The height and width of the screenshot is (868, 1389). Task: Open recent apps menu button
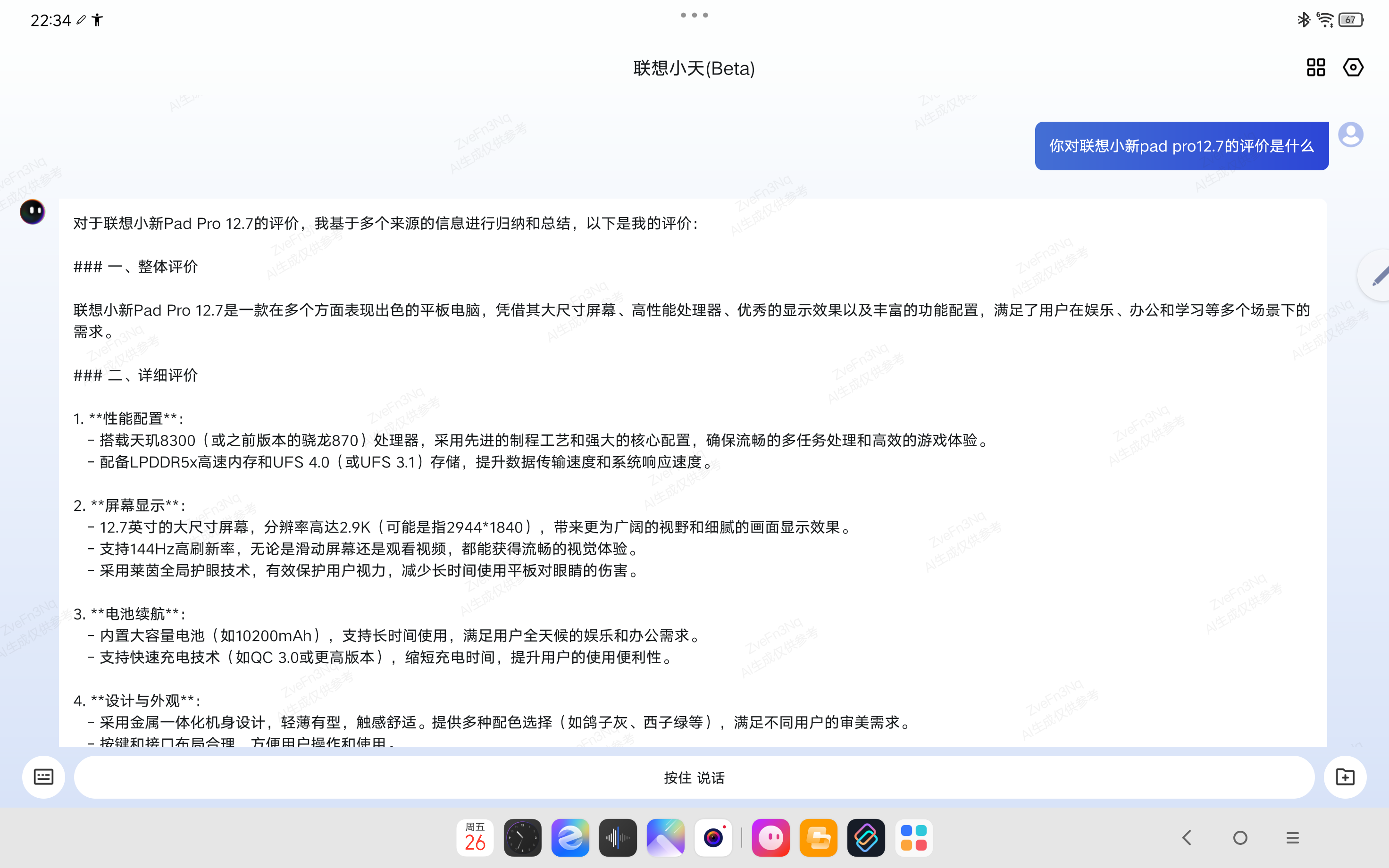(x=1293, y=838)
